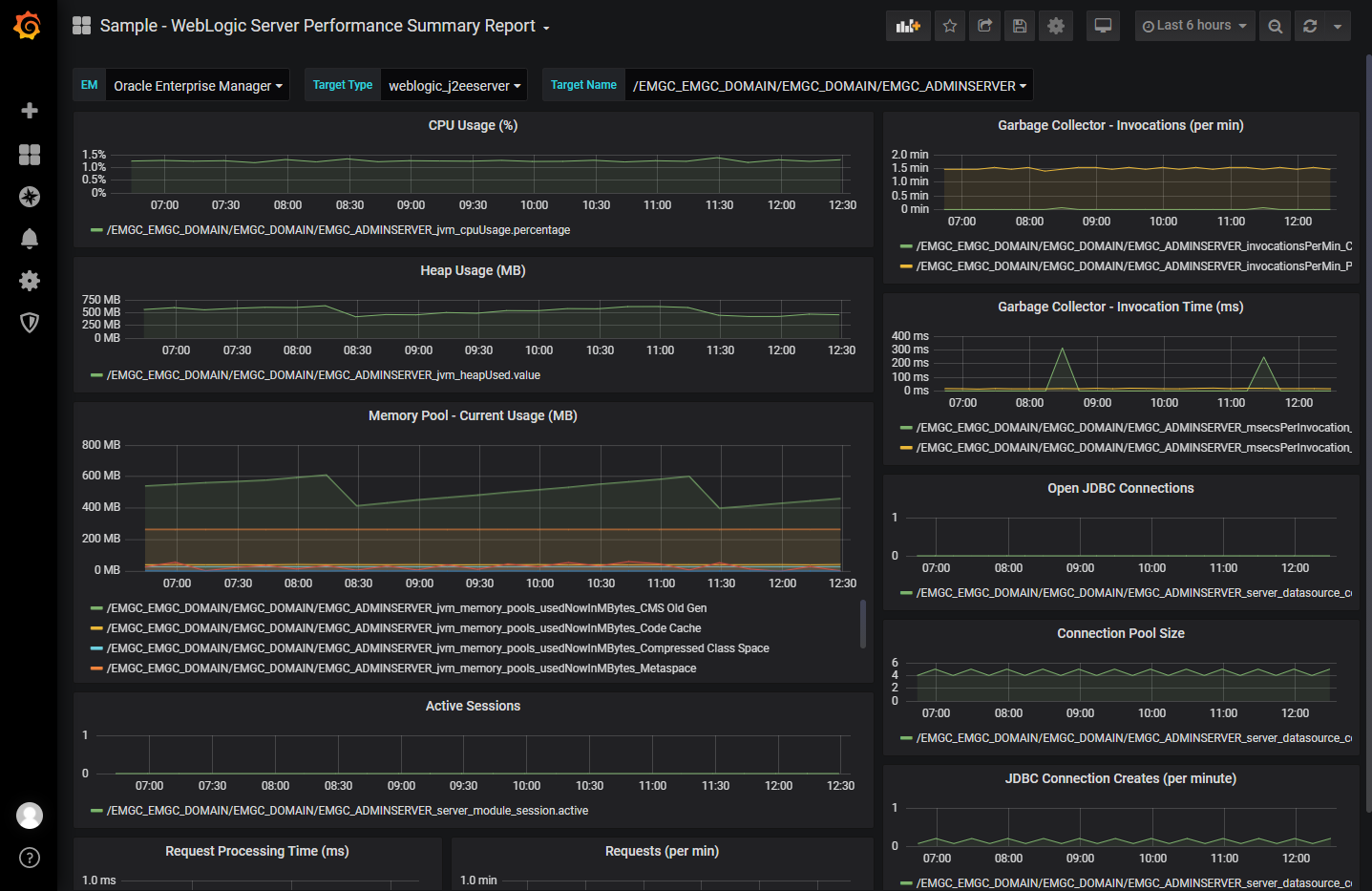Open the Dashboards grid icon in sidebar
1372x891 pixels.
(30, 155)
